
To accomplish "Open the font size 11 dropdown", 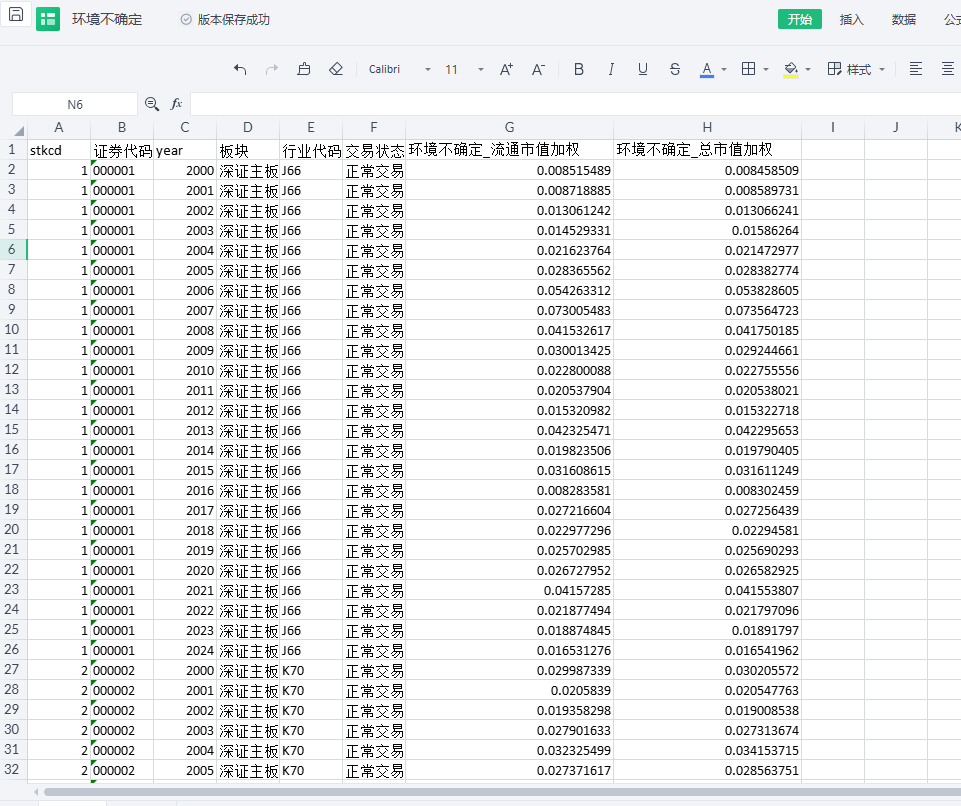I will point(481,70).
